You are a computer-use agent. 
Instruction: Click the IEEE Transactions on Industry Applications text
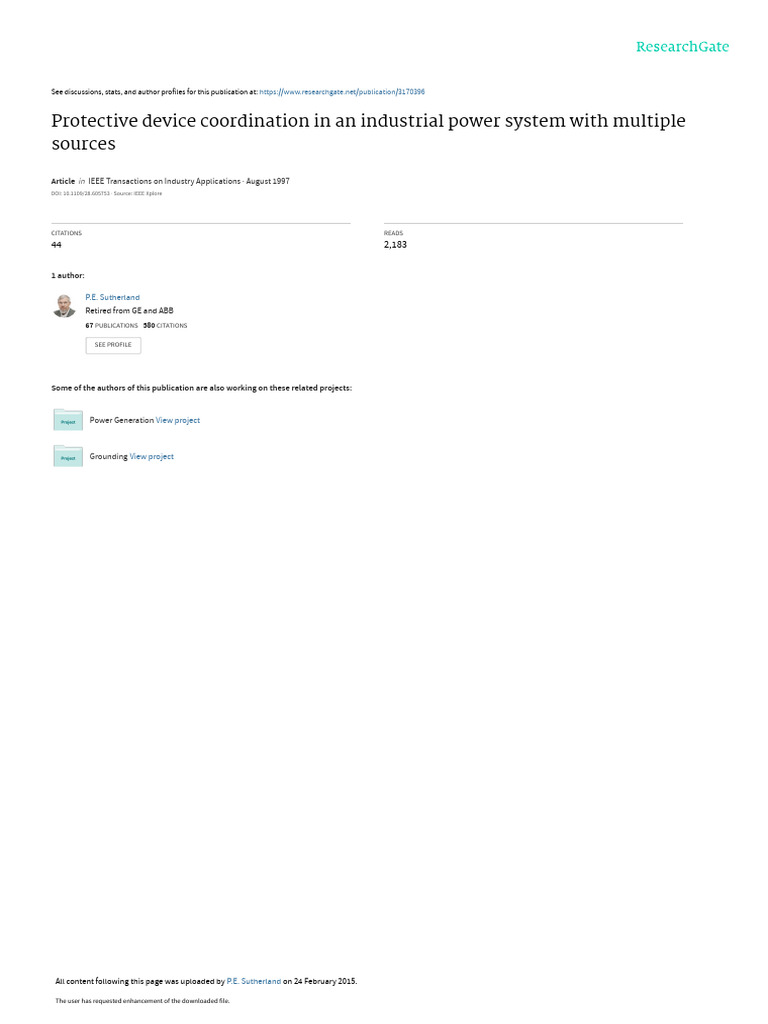point(164,182)
